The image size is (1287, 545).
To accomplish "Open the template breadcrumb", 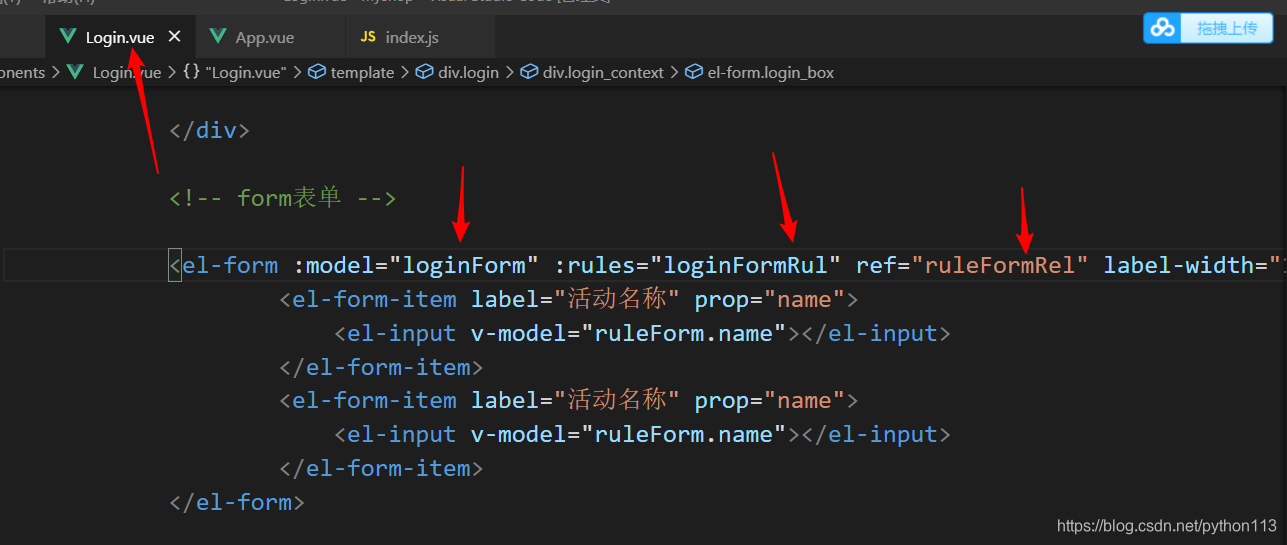I will pos(362,72).
